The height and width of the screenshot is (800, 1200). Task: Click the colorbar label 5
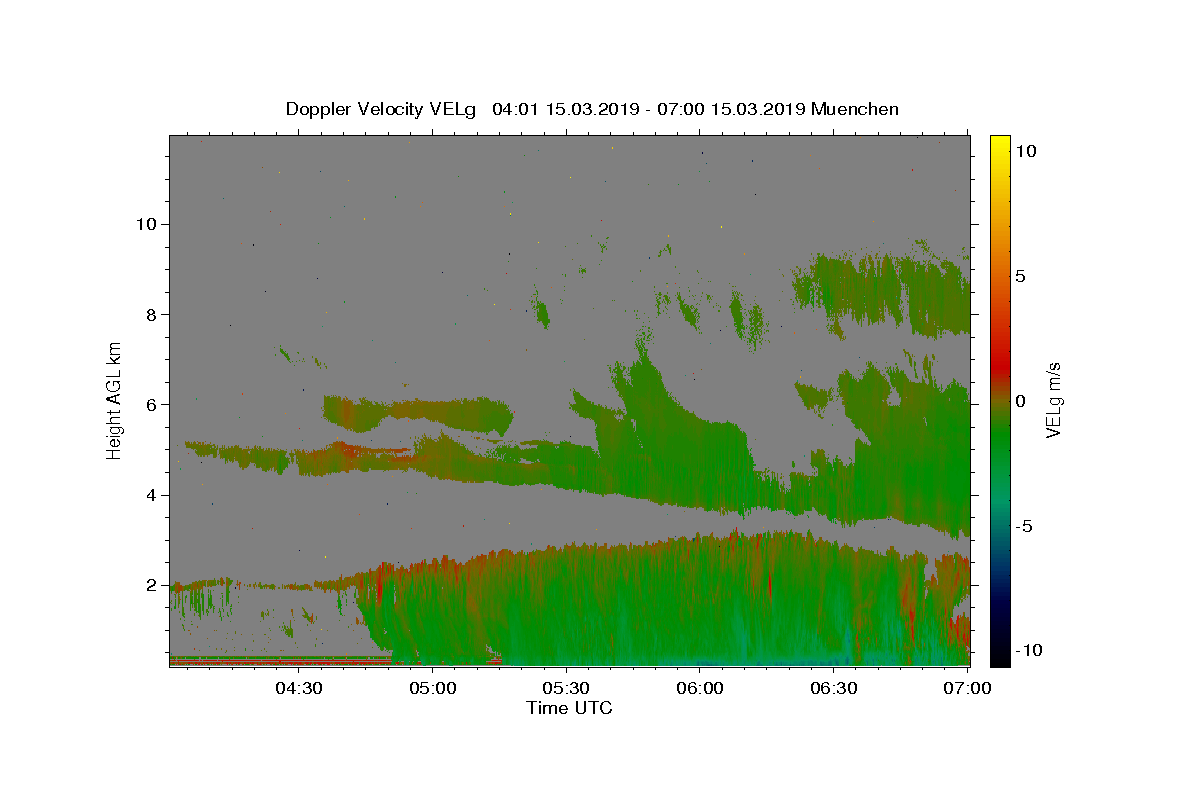tap(1021, 276)
